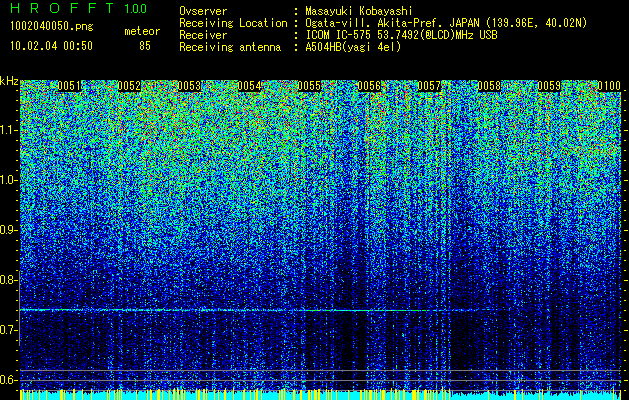629x400 pixels.
Task: Click the HROFFT 1.0.0 title text
Action: [x=78, y=8]
